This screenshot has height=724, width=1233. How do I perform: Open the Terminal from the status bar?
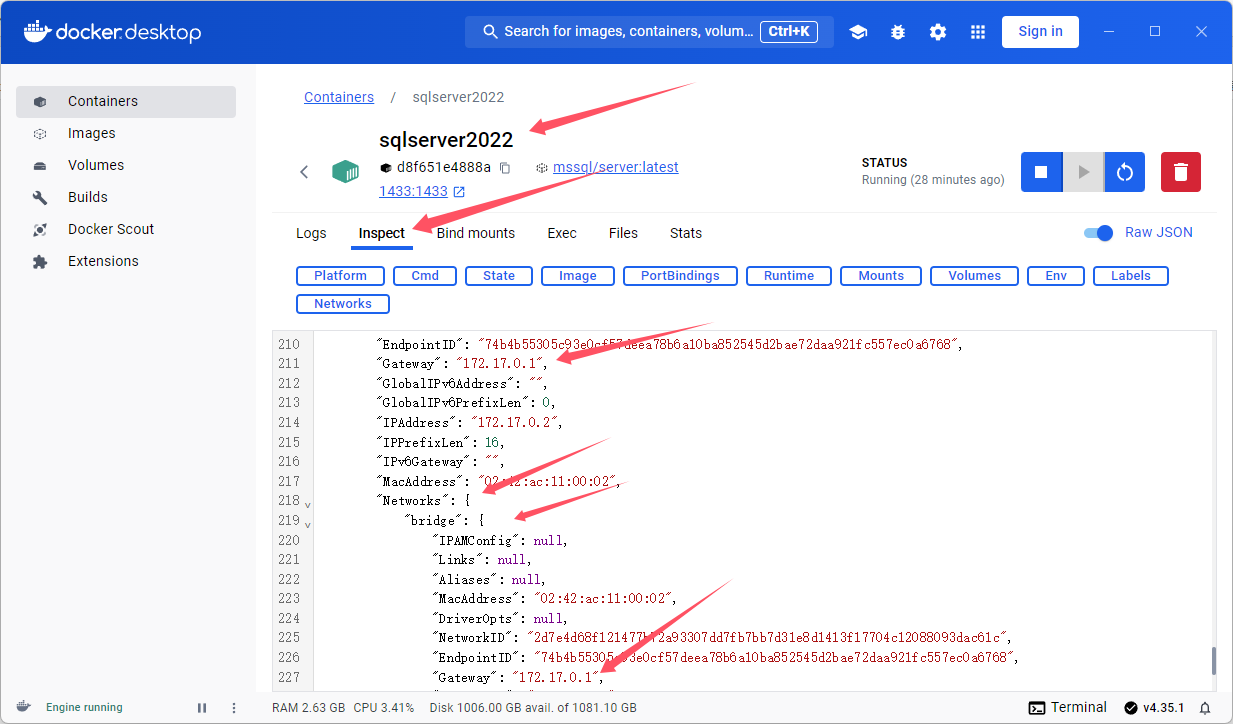tap(1068, 707)
